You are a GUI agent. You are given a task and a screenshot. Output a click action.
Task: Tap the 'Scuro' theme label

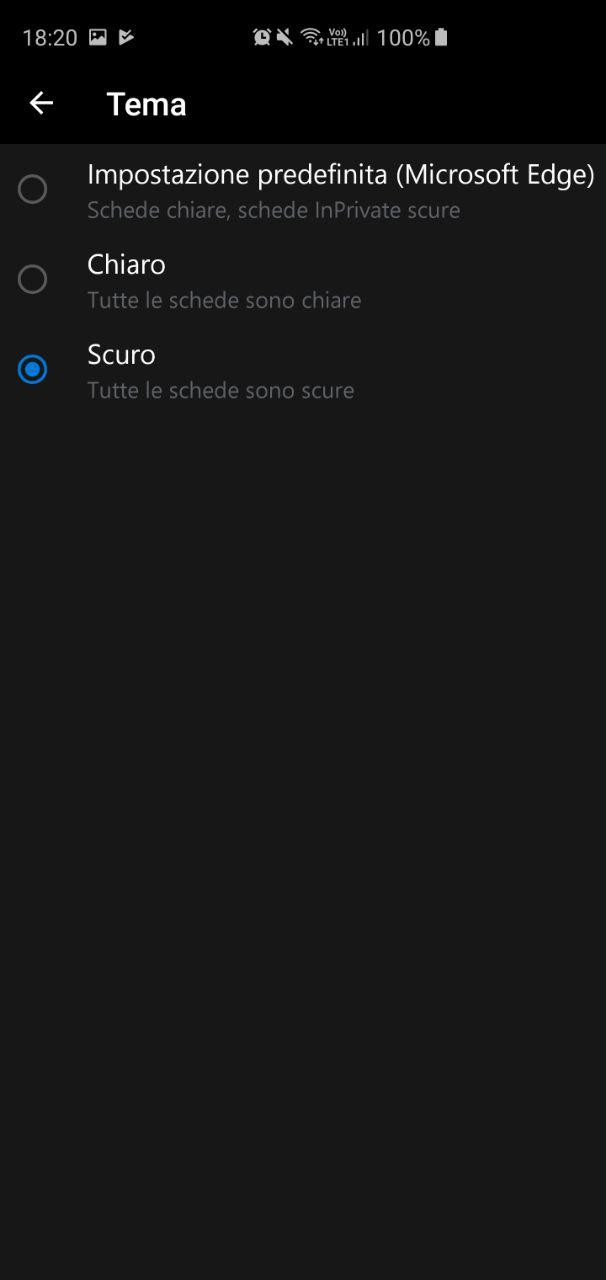(121, 354)
